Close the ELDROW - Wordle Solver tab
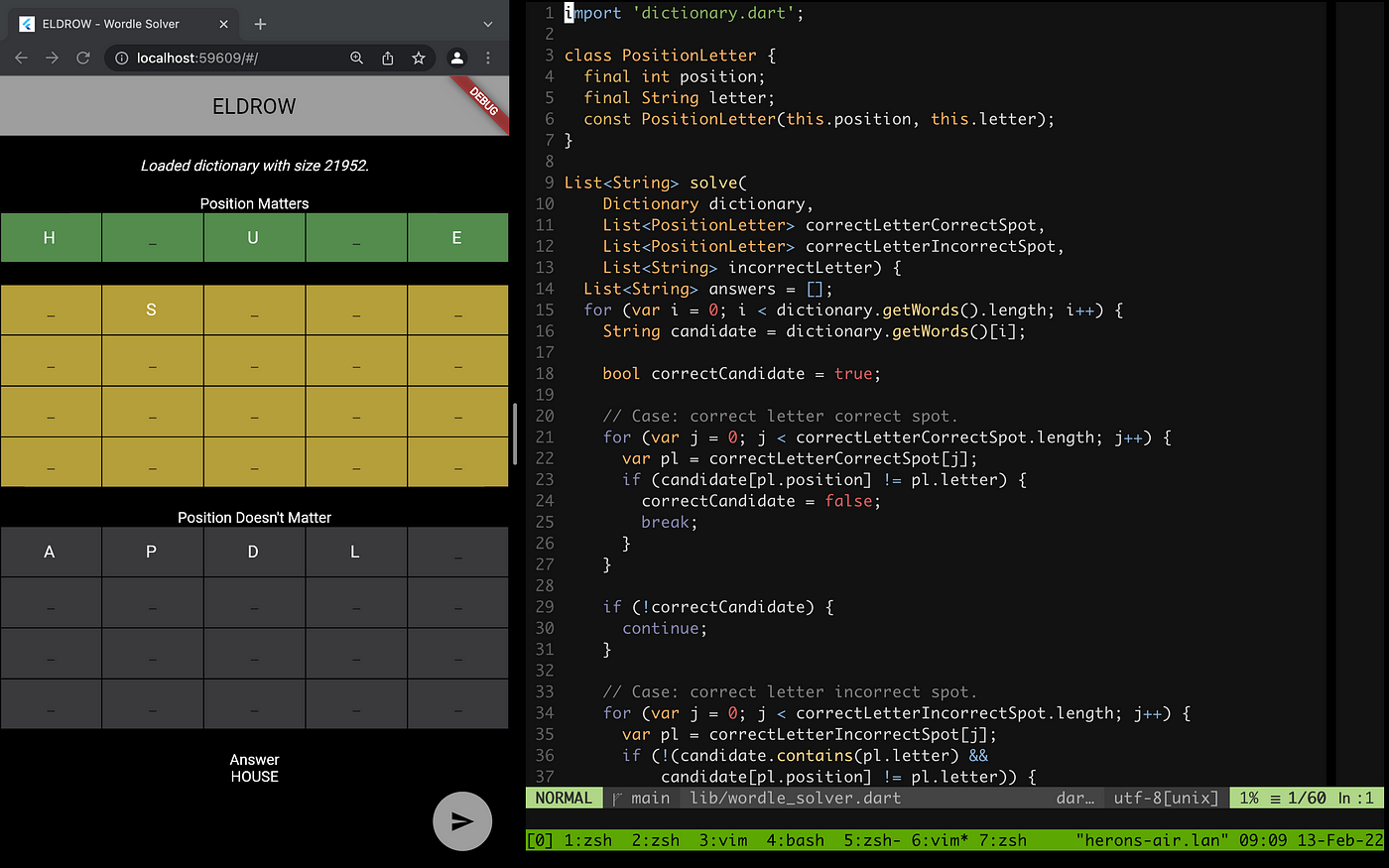 point(224,24)
